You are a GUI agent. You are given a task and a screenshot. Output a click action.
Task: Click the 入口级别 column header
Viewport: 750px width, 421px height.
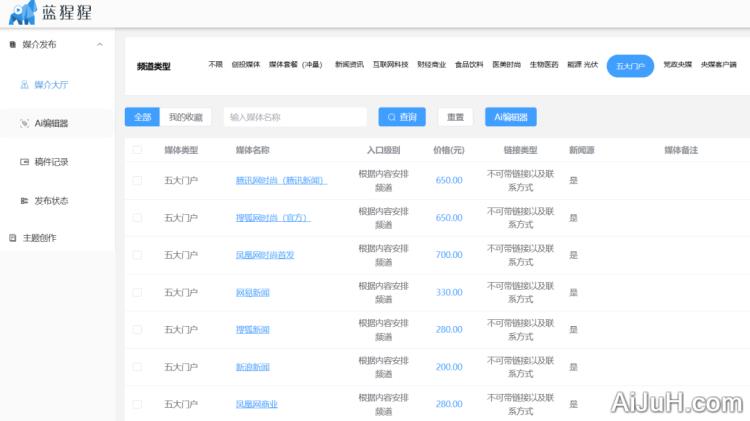[383, 150]
